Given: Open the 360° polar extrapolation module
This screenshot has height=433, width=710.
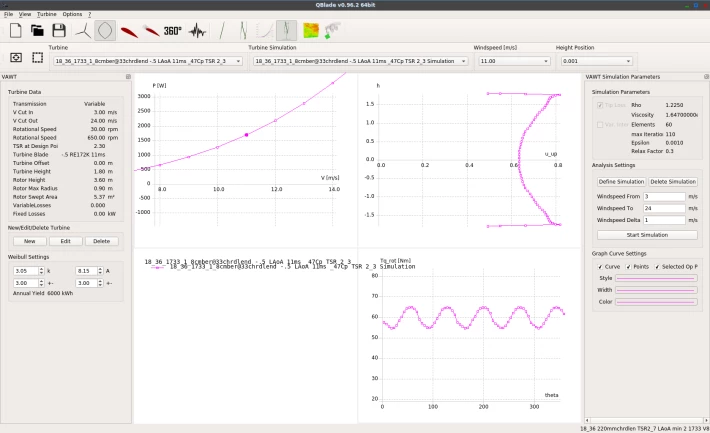Looking at the screenshot, I should coord(173,31).
